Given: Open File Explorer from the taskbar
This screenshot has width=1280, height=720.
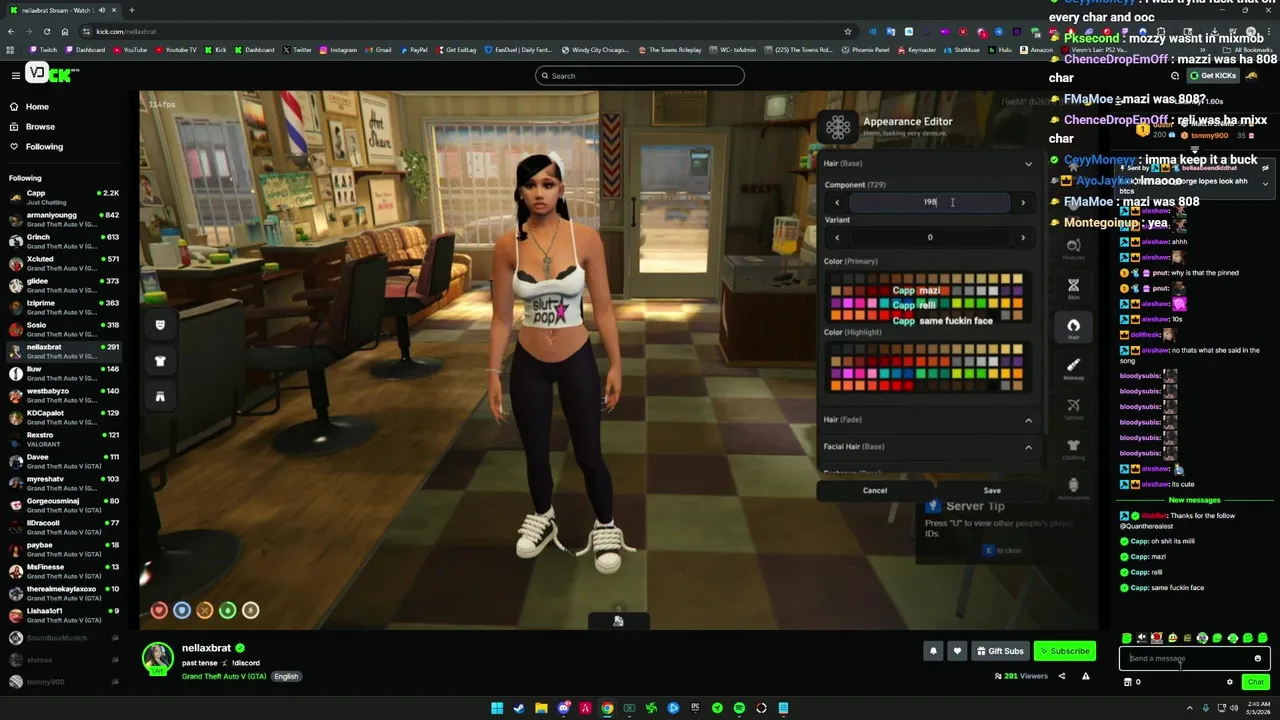Looking at the screenshot, I should [x=541, y=708].
